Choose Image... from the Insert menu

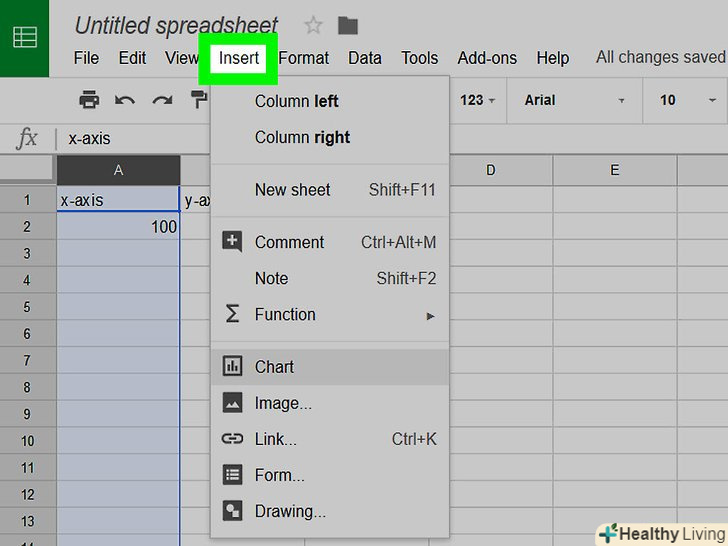(x=283, y=403)
